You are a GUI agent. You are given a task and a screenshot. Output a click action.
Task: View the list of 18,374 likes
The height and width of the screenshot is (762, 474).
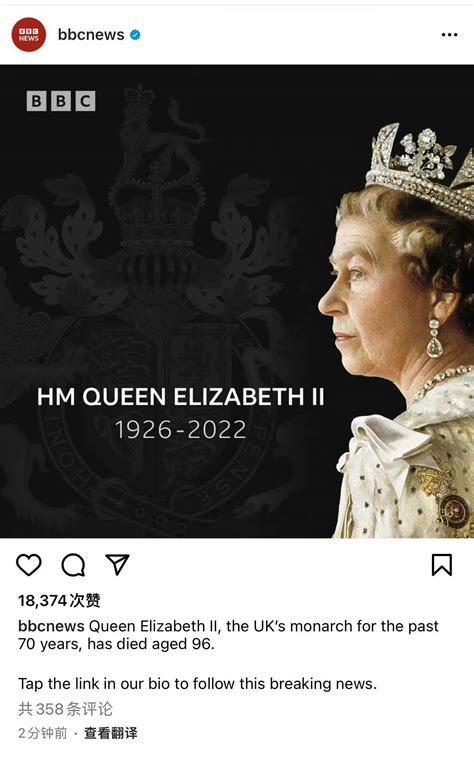[x=59, y=601]
